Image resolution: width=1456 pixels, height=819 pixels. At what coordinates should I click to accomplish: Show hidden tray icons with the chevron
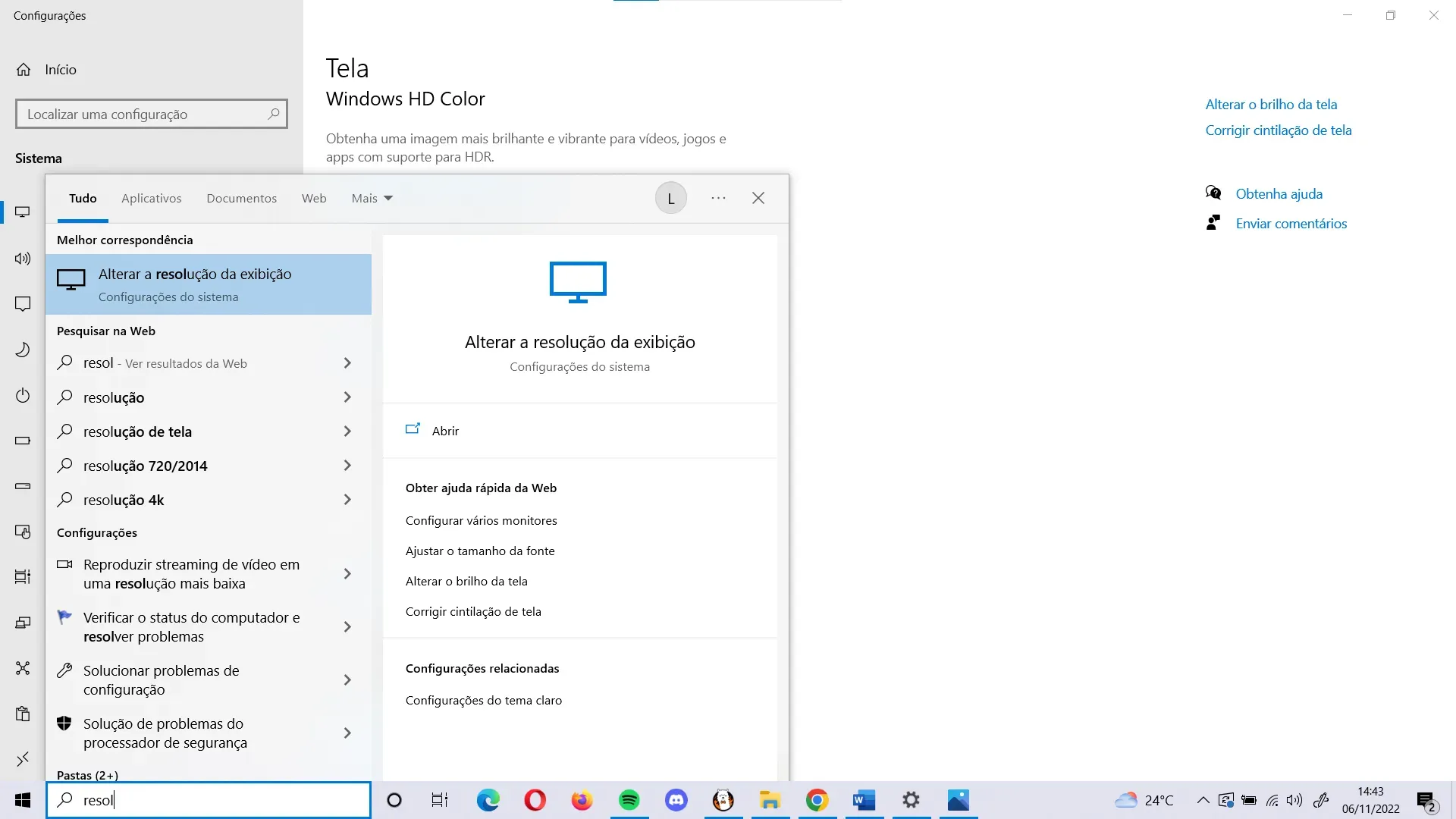click(x=1203, y=800)
